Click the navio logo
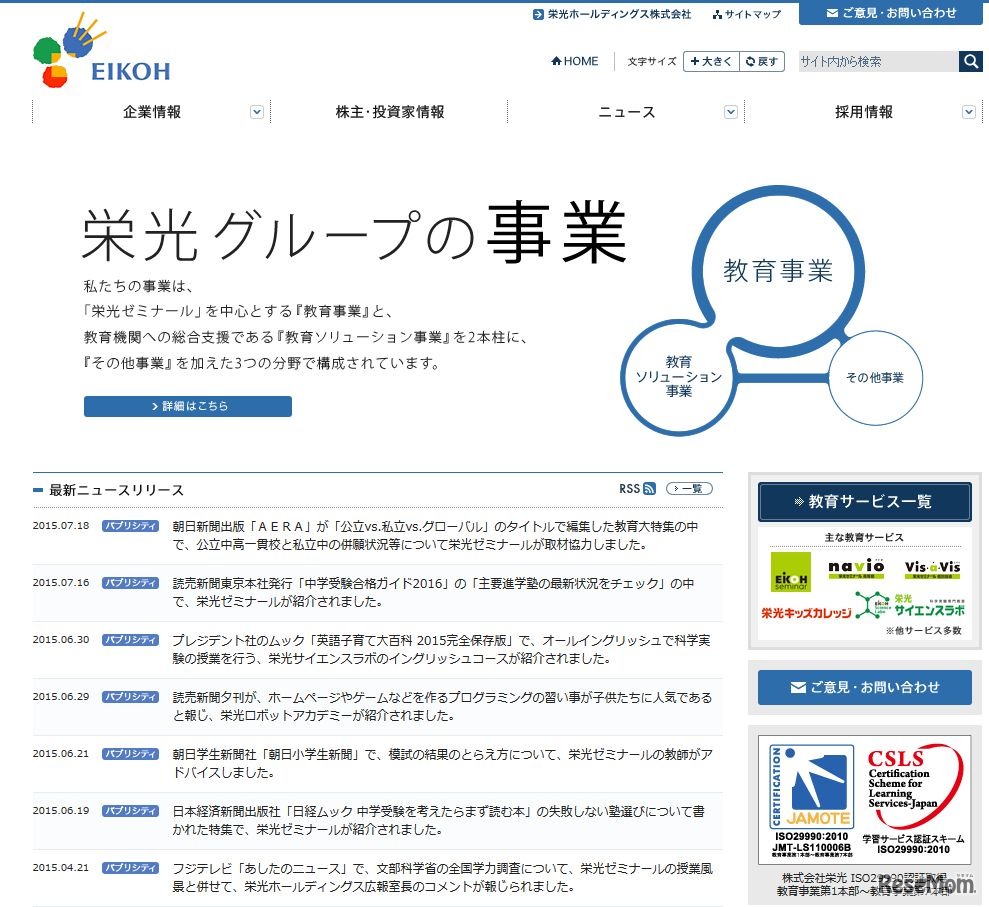The height and width of the screenshot is (907, 989). [856, 568]
